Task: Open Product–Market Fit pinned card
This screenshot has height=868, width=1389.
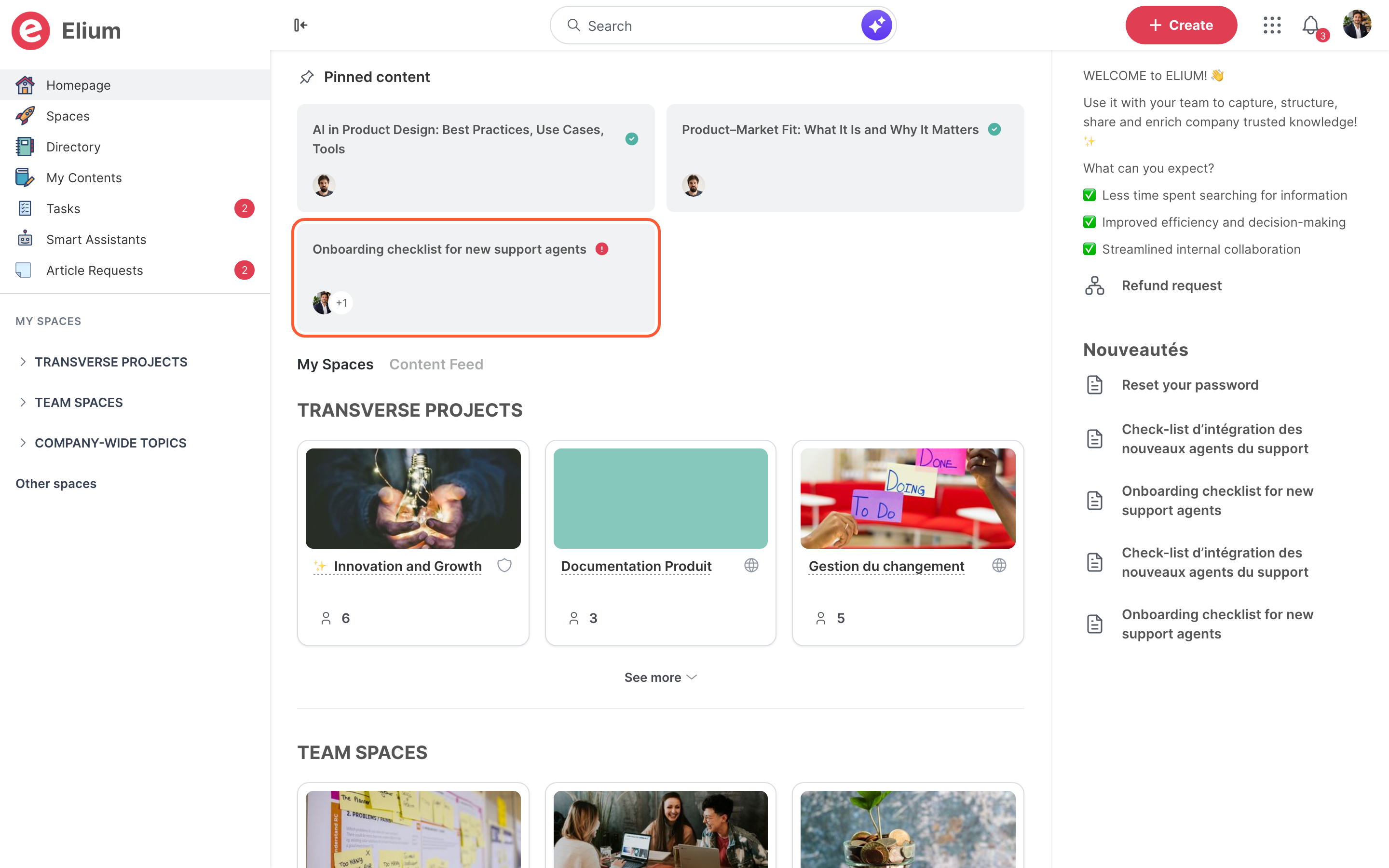Action: click(x=845, y=158)
